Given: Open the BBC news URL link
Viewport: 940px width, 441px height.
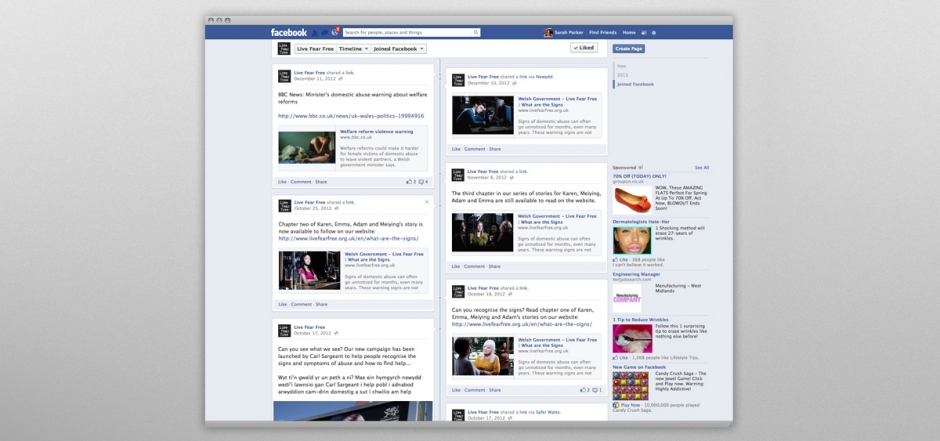Looking at the screenshot, I should (x=351, y=116).
